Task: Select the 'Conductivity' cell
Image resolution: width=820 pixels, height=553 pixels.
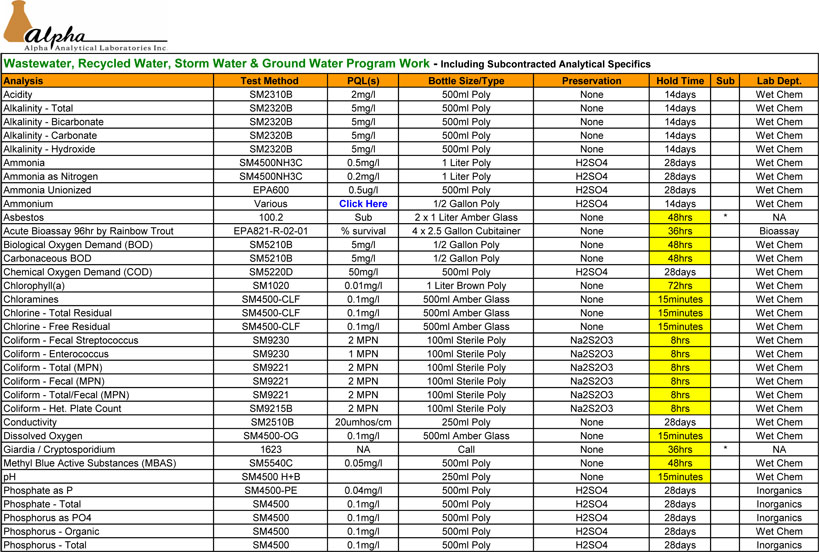Action: [x=107, y=422]
